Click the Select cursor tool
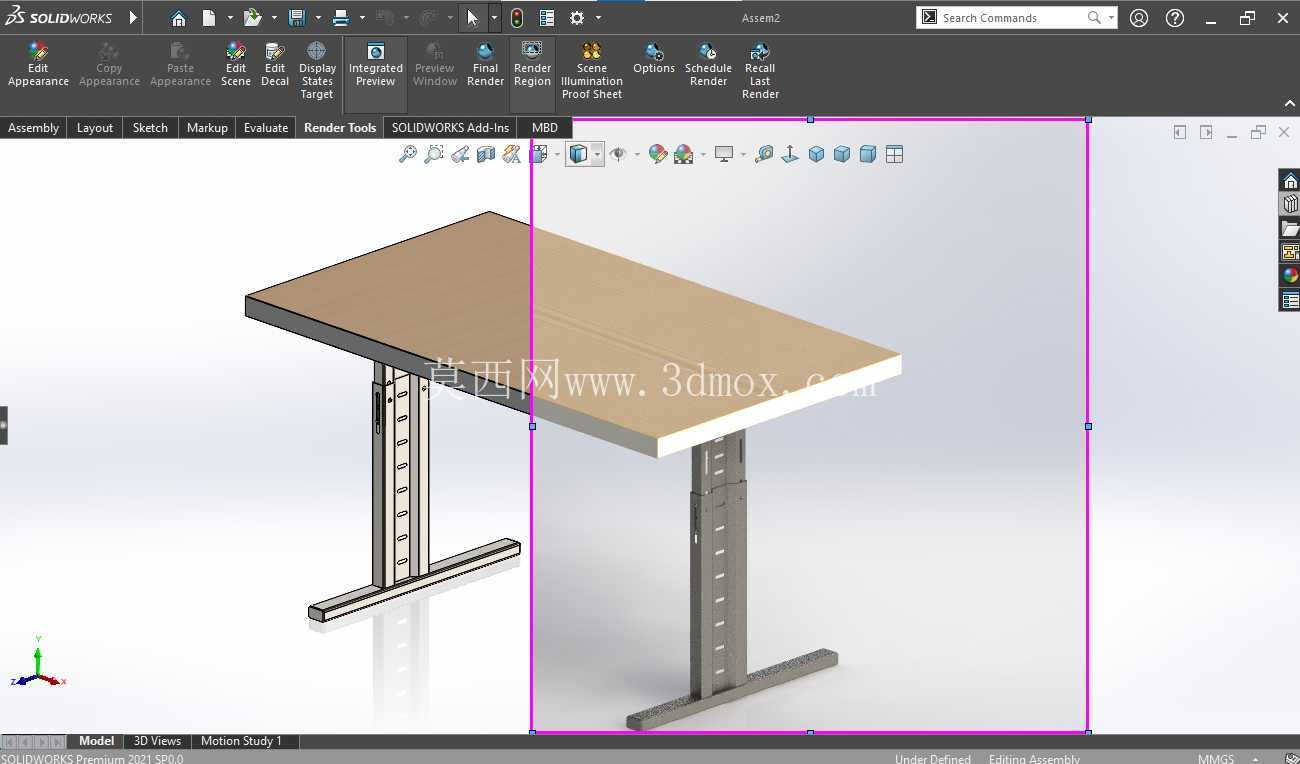Image resolution: width=1300 pixels, height=764 pixels. [x=473, y=18]
